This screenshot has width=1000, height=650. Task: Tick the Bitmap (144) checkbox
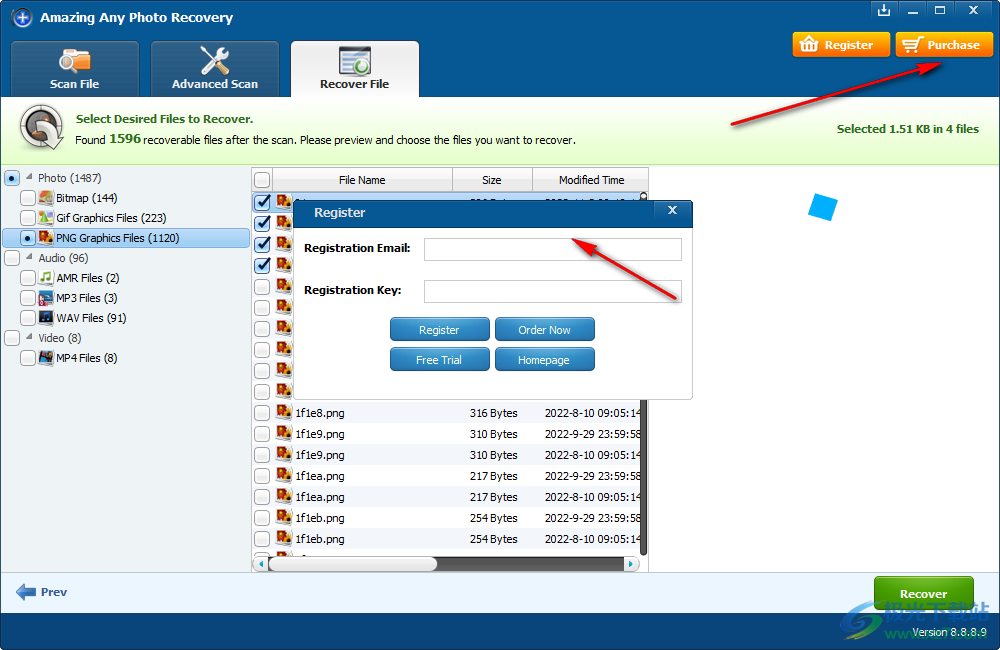[28, 198]
